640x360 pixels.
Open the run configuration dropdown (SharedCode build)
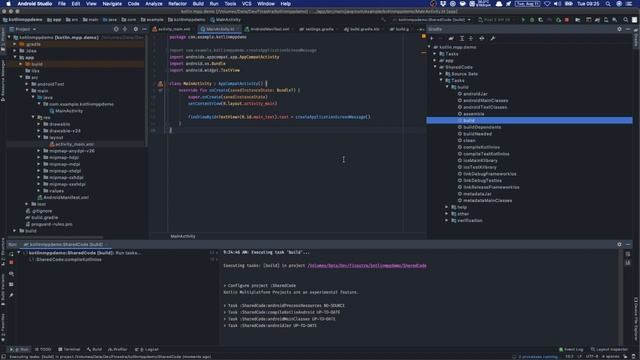(x=433, y=20)
